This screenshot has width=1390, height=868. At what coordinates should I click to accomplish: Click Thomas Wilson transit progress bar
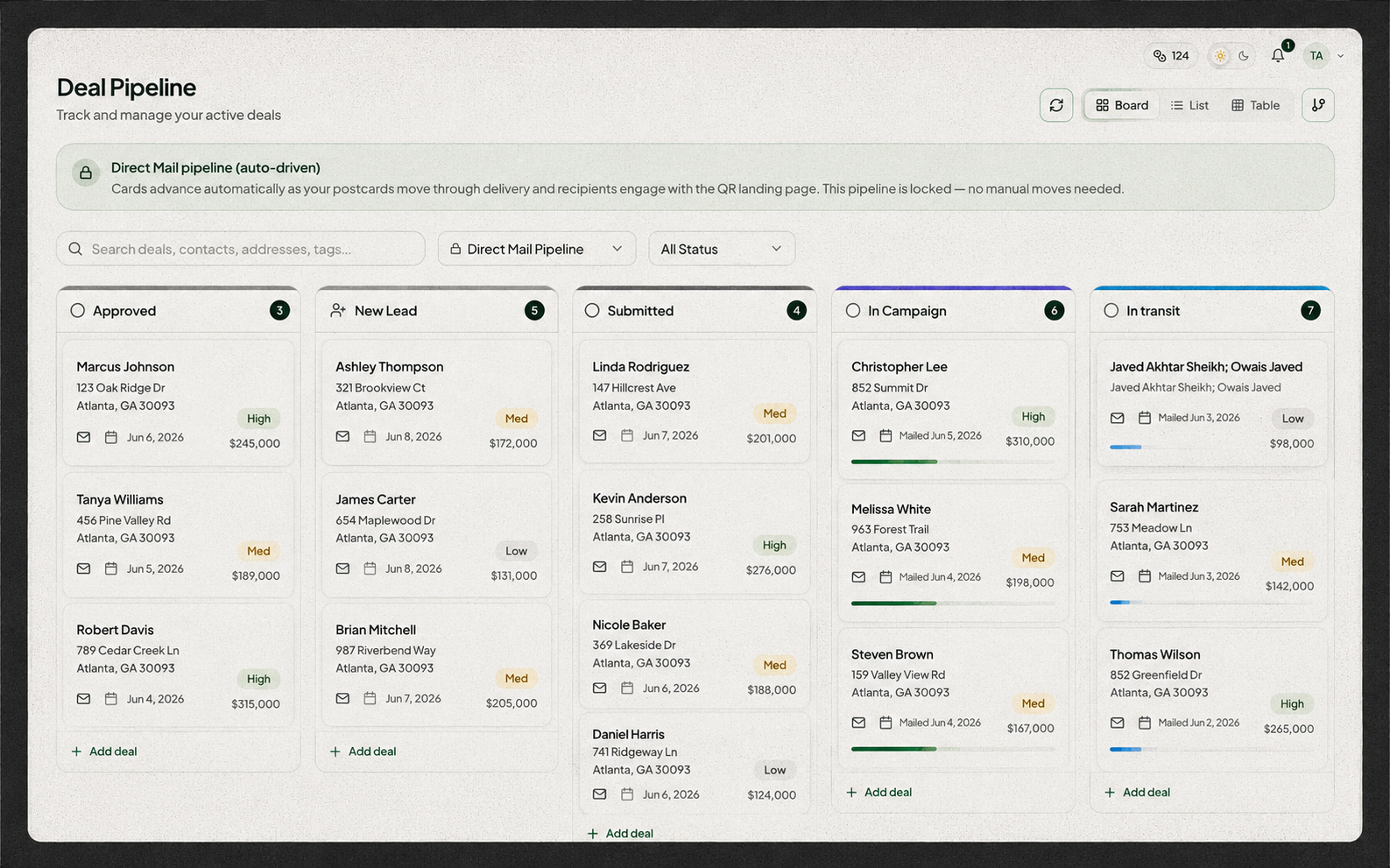click(1211, 749)
